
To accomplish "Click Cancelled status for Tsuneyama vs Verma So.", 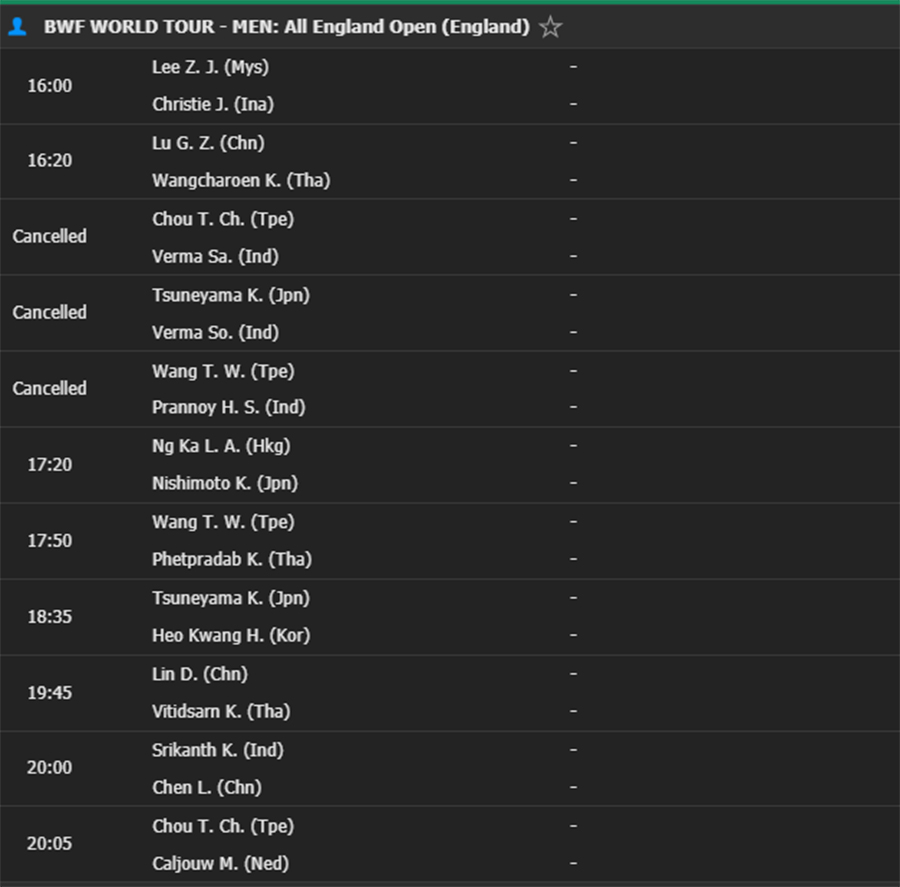I will coord(49,312).
